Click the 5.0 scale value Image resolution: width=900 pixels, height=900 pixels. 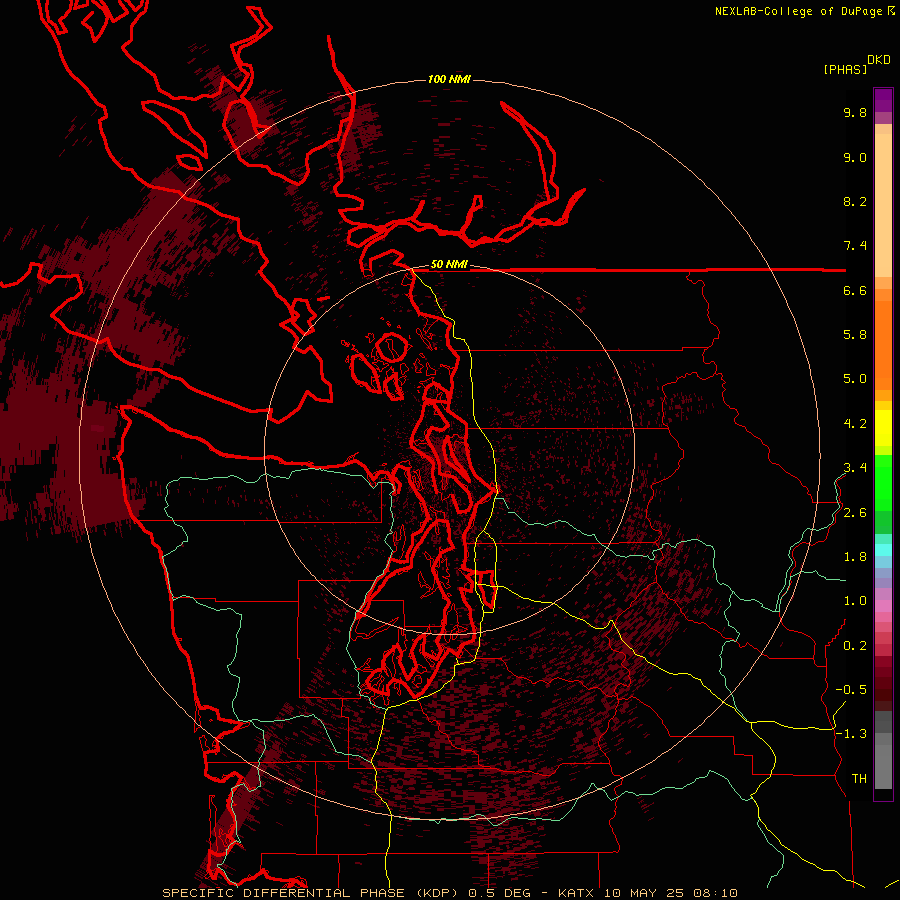click(x=855, y=379)
